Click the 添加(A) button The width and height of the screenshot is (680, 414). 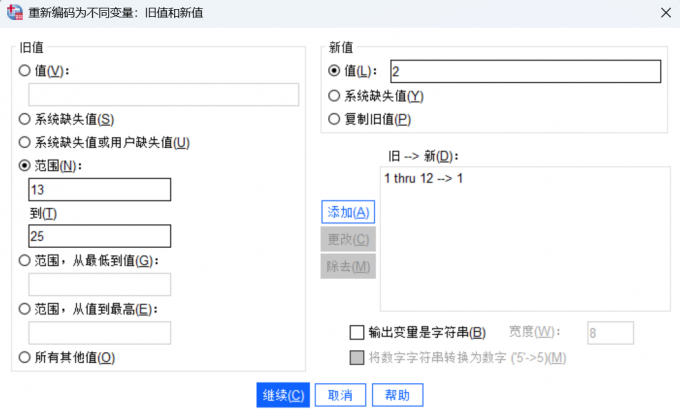[348, 212]
